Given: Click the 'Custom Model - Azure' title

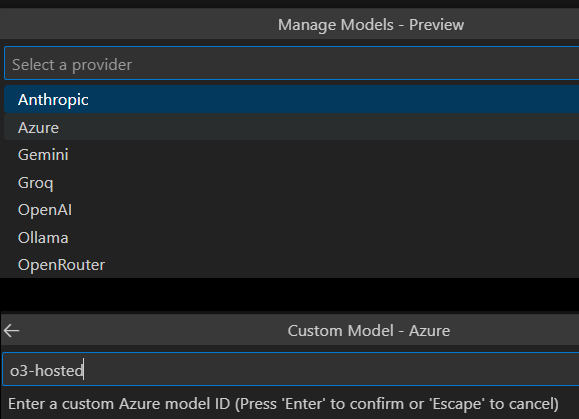Looking at the screenshot, I should 369,330.
